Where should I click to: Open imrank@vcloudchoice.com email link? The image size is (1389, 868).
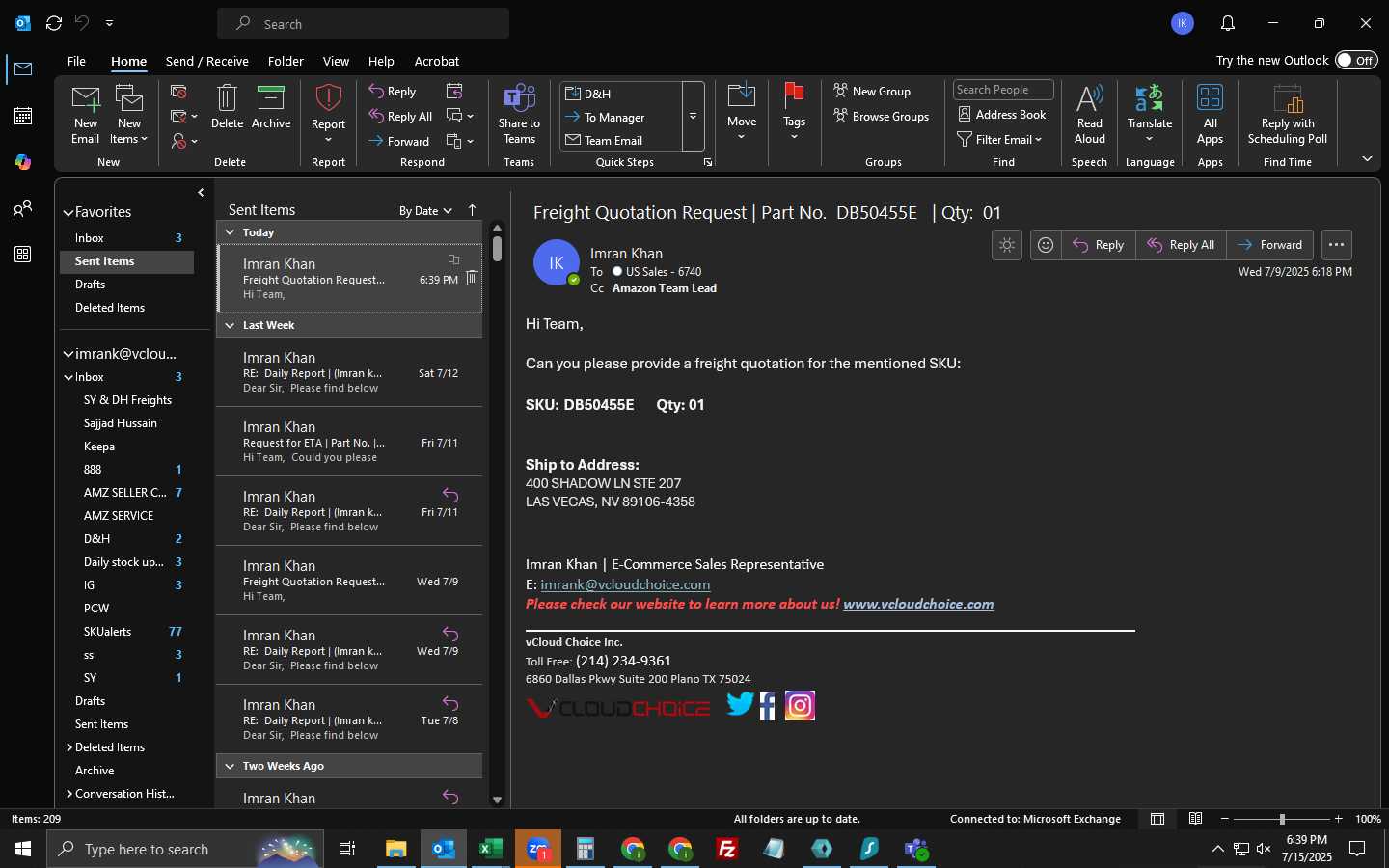pos(625,584)
